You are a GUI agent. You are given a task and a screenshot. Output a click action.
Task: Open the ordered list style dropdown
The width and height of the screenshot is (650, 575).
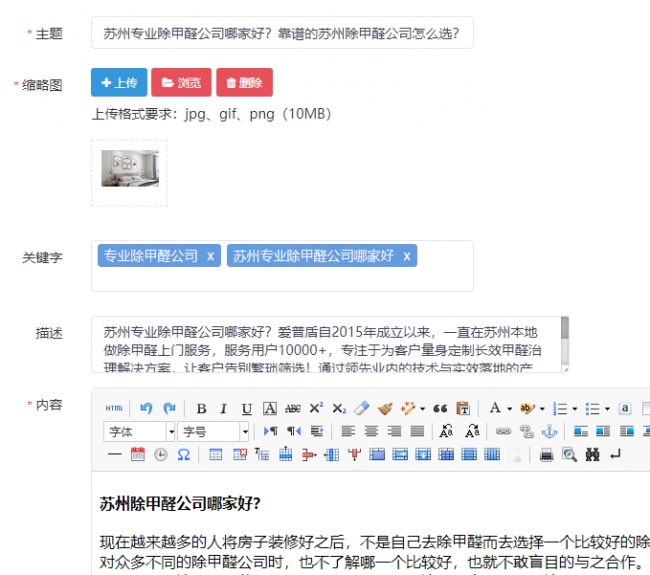[575, 409]
